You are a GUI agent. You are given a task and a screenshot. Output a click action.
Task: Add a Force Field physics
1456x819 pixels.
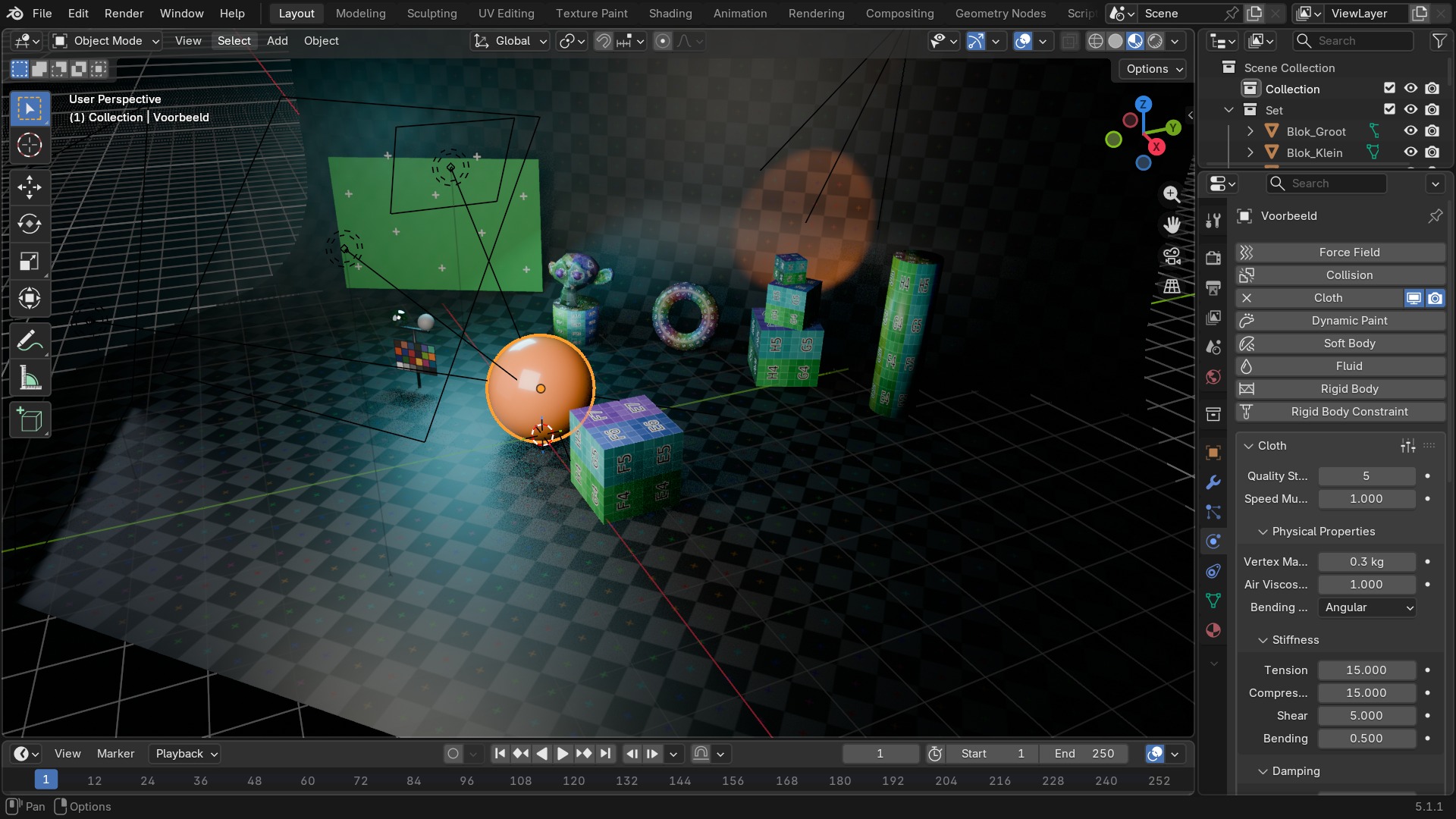click(1341, 253)
